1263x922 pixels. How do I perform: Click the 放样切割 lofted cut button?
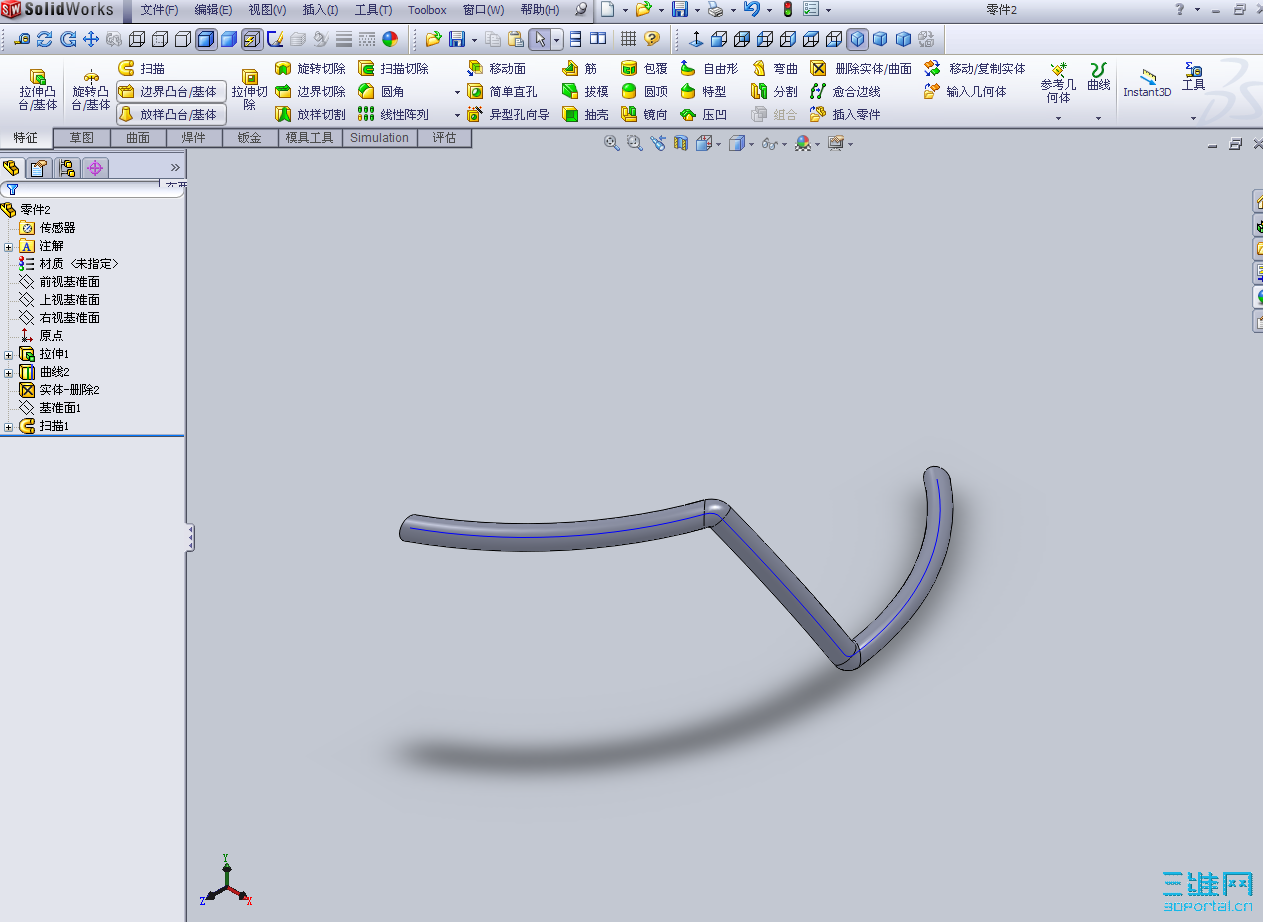(310, 114)
